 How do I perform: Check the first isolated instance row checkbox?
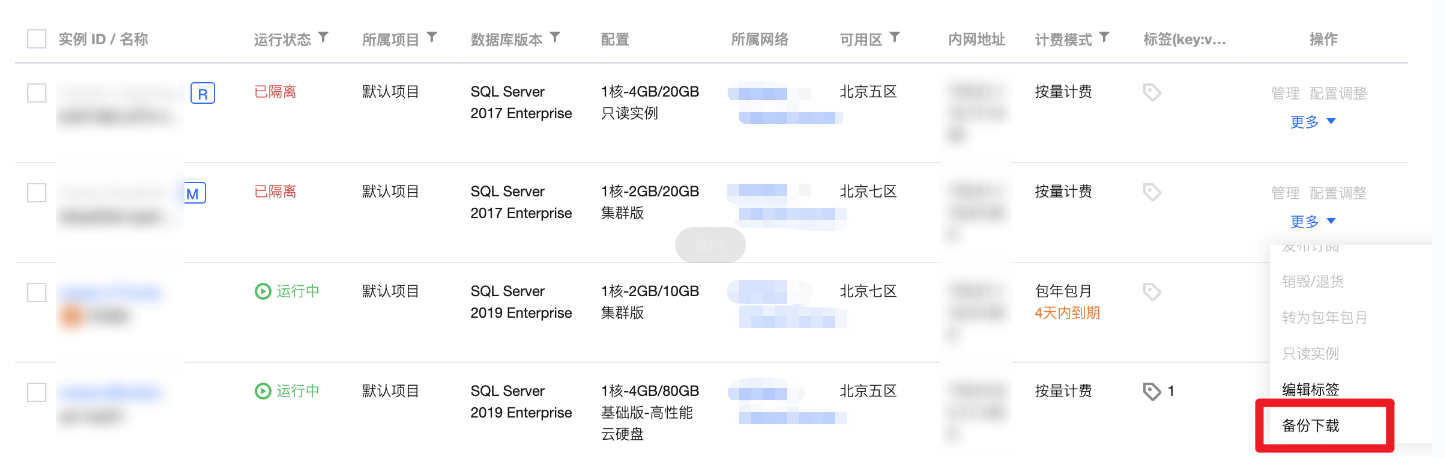[37, 93]
